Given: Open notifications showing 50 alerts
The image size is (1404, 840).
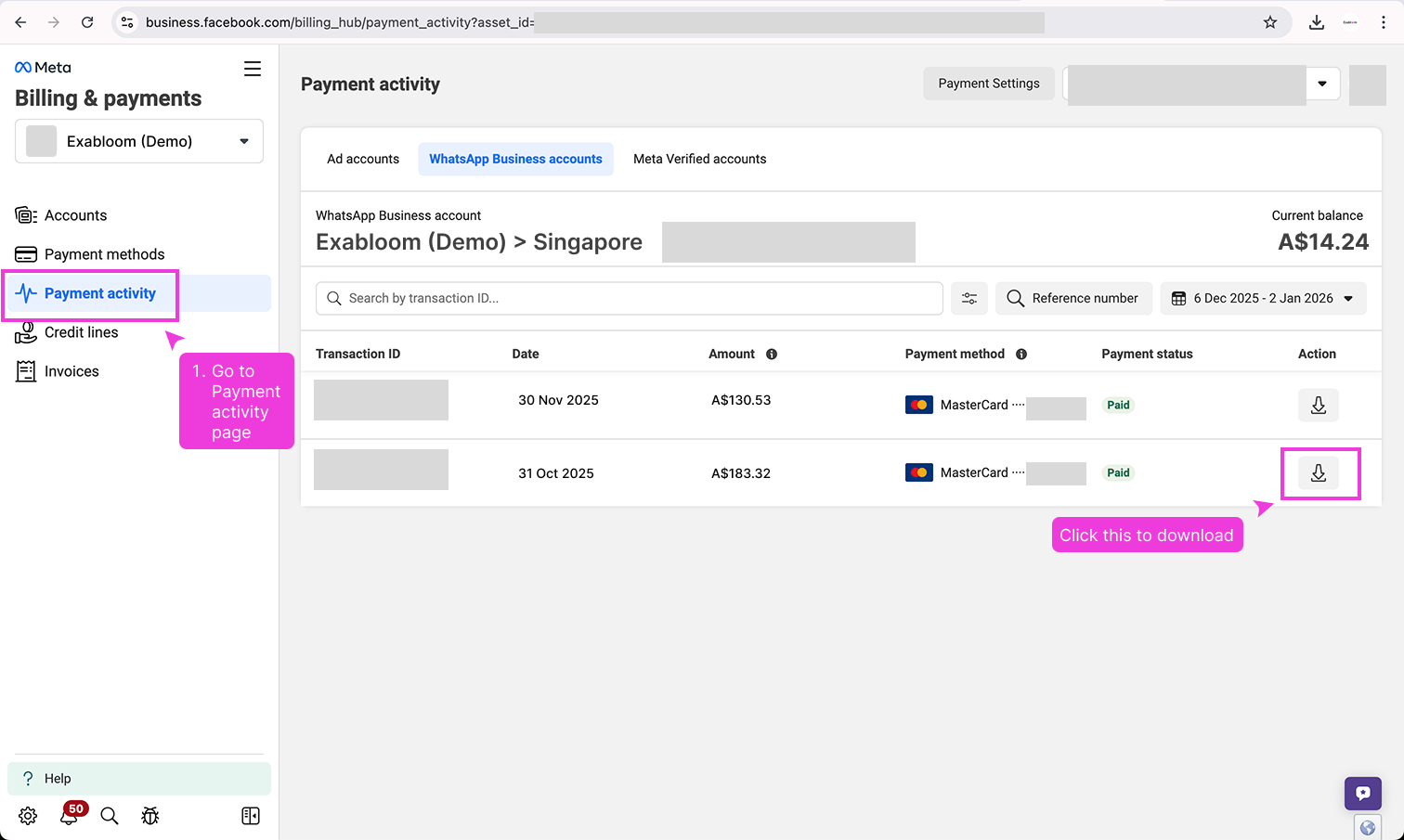Looking at the screenshot, I should tap(68, 815).
